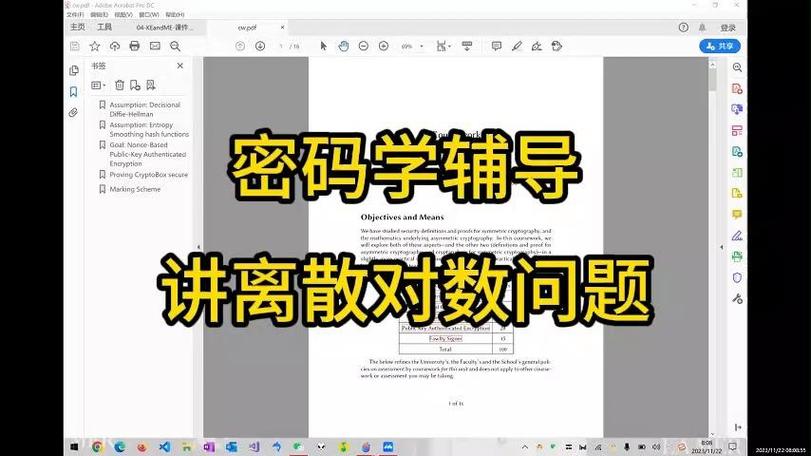This screenshot has width=811, height=456.
Task: Activate the hand pan tool
Action: tap(343, 46)
